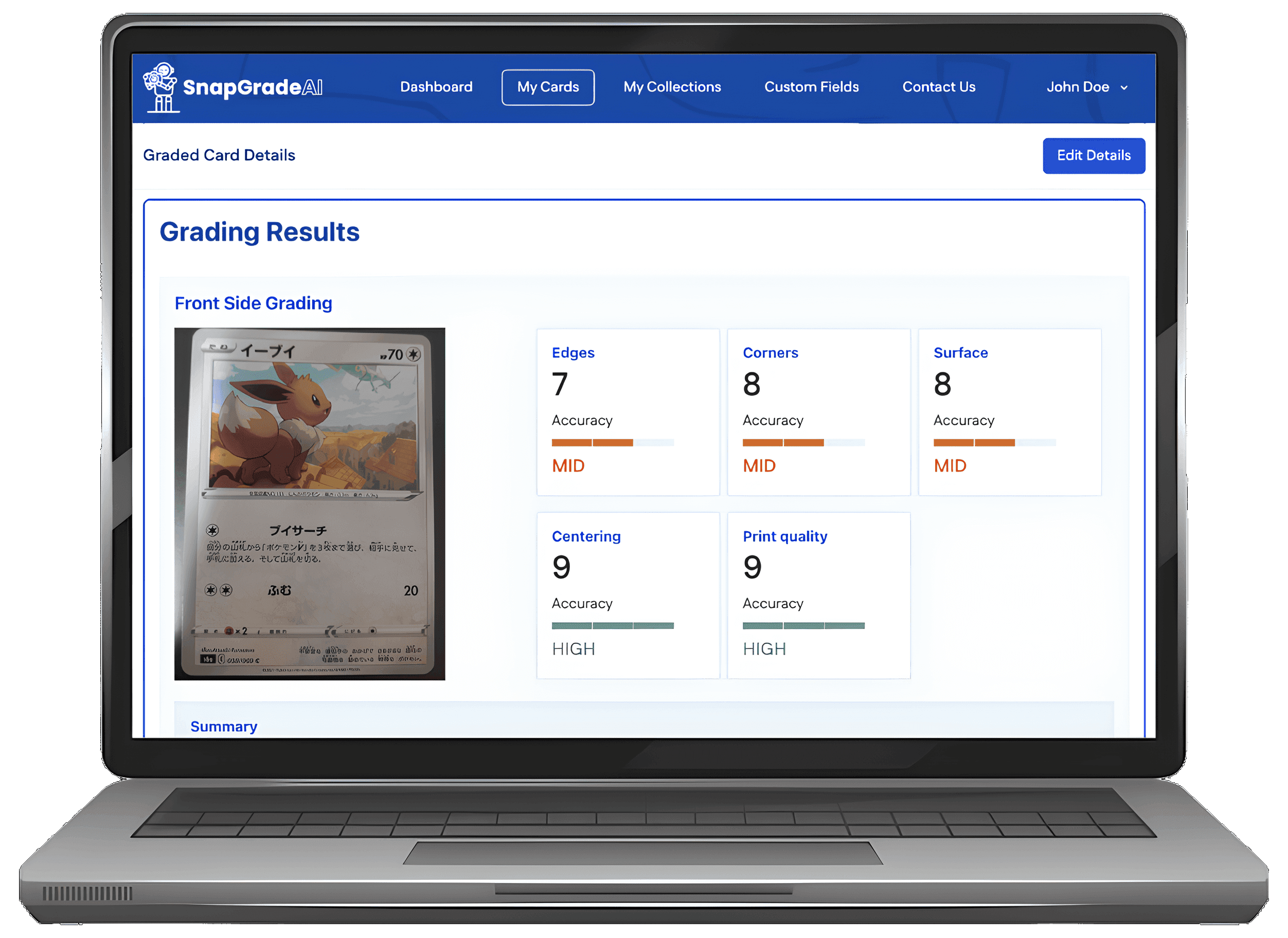Viewport: 1288px width, 938px height.
Task: Click the Graded Card Details label
Action: 219,155
